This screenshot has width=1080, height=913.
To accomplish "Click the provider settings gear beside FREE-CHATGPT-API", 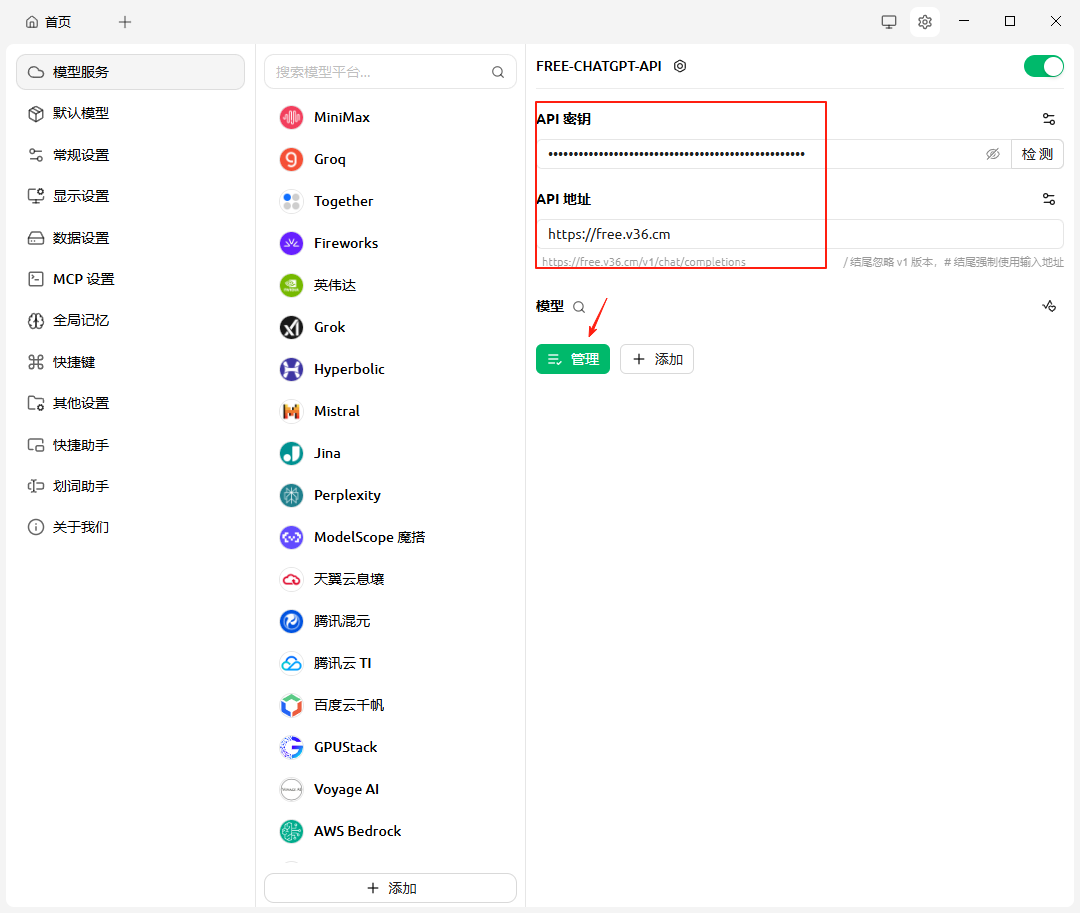I will tap(680, 66).
